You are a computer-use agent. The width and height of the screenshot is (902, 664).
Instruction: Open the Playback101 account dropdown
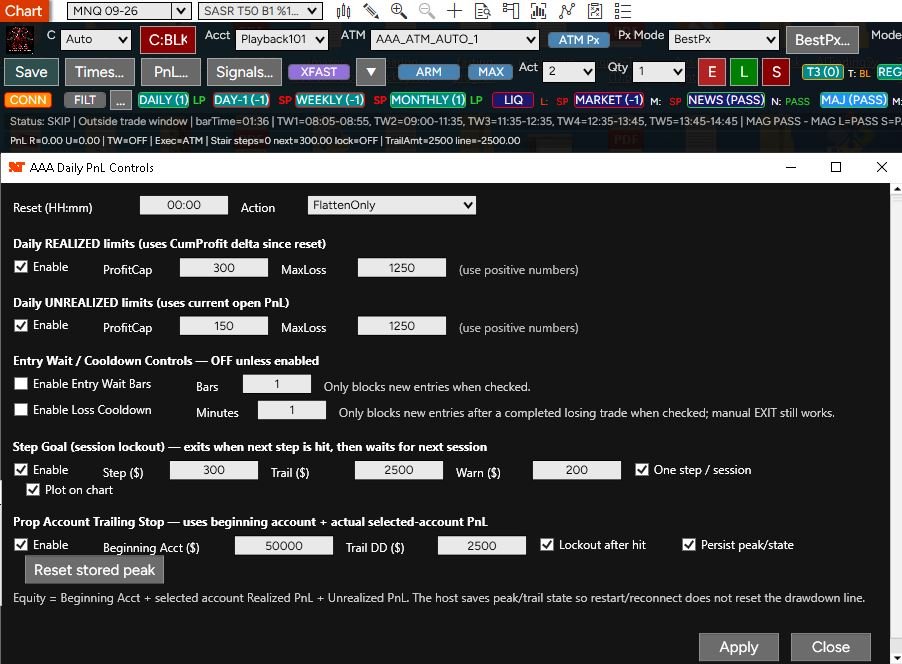pos(282,39)
